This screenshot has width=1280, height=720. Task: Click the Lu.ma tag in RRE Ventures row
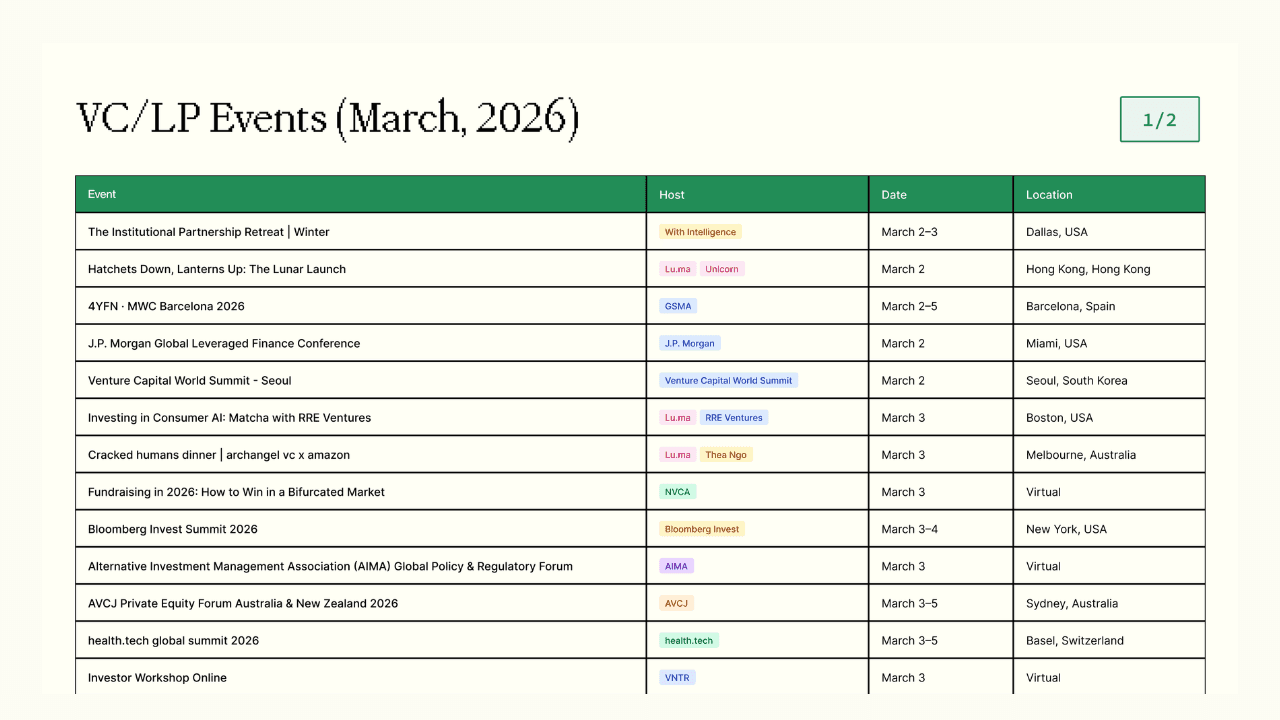tap(677, 417)
